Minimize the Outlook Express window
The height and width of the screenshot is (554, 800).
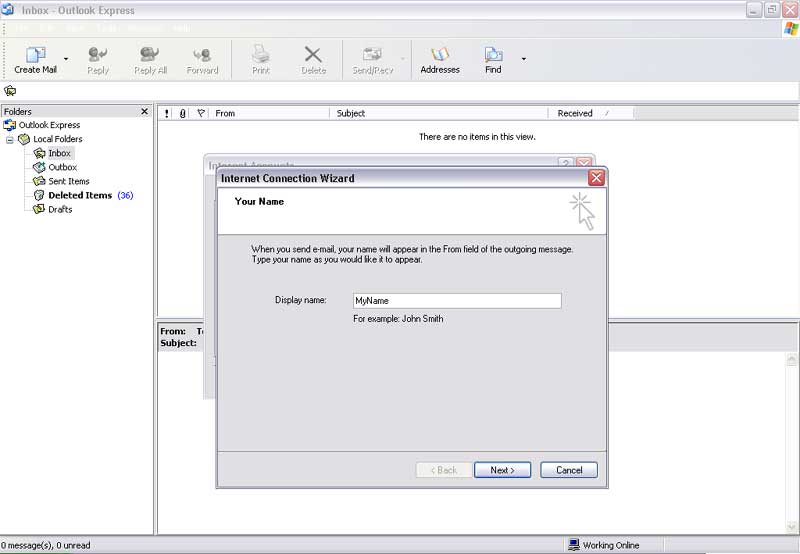(754, 10)
